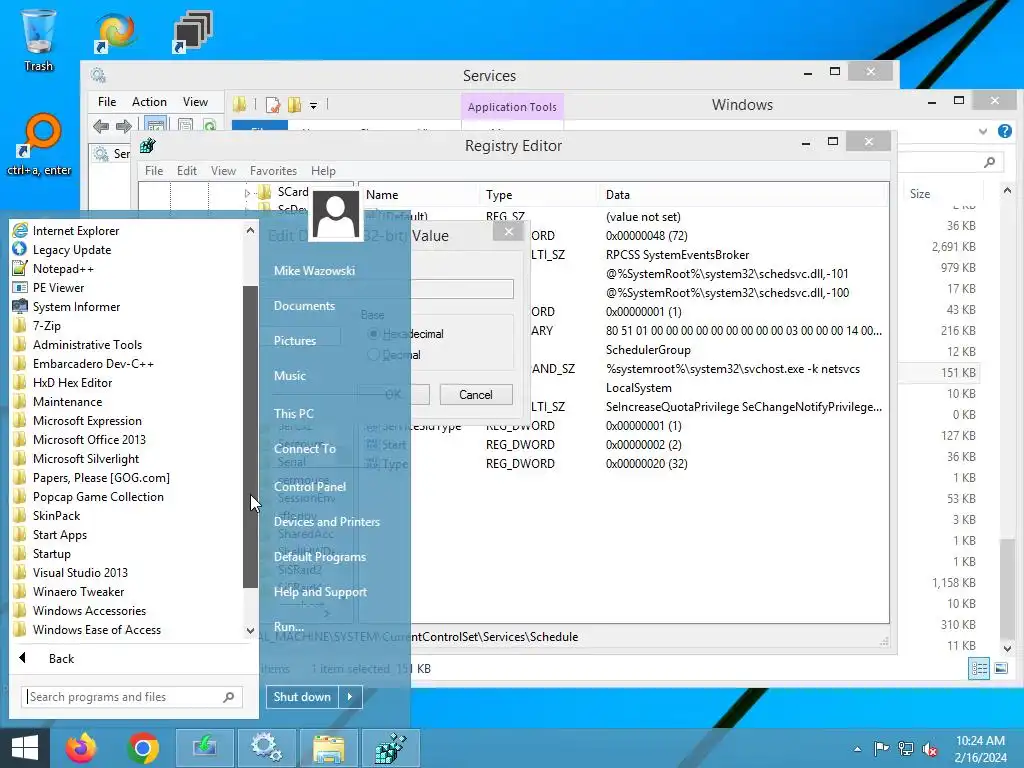This screenshot has width=1024, height=768.
Task: Click Forward arrow in Services toolbar
Action: (x=123, y=126)
